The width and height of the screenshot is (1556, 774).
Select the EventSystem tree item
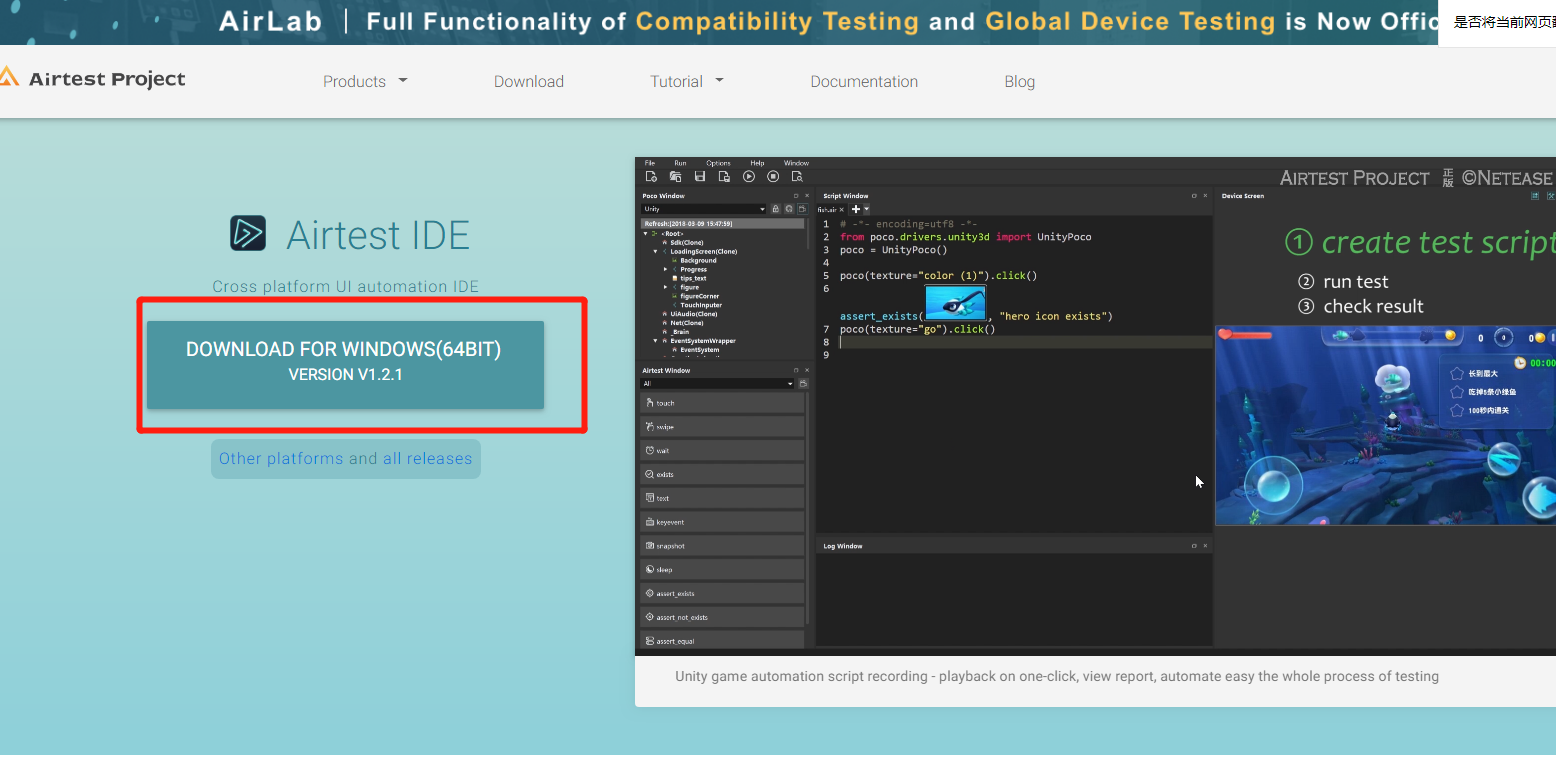tap(700, 350)
